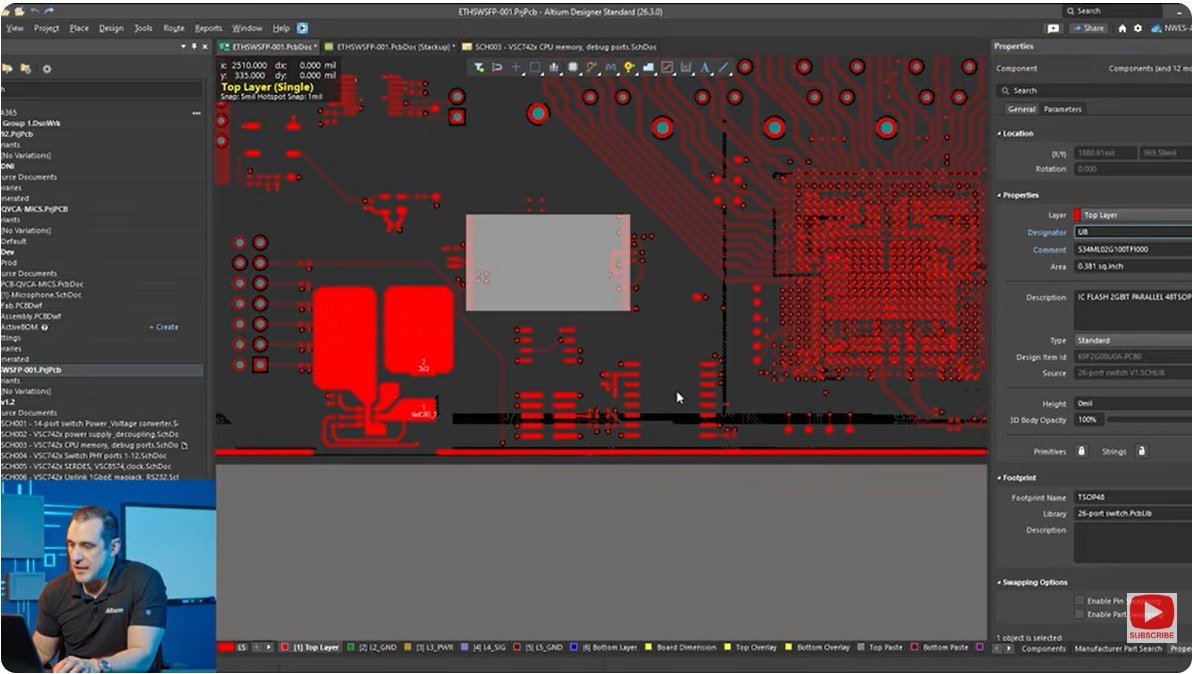Screen dimensions: 1193x674
Task: Click the L2_GND green layer color swatch
Action: [x=351, y=647]
